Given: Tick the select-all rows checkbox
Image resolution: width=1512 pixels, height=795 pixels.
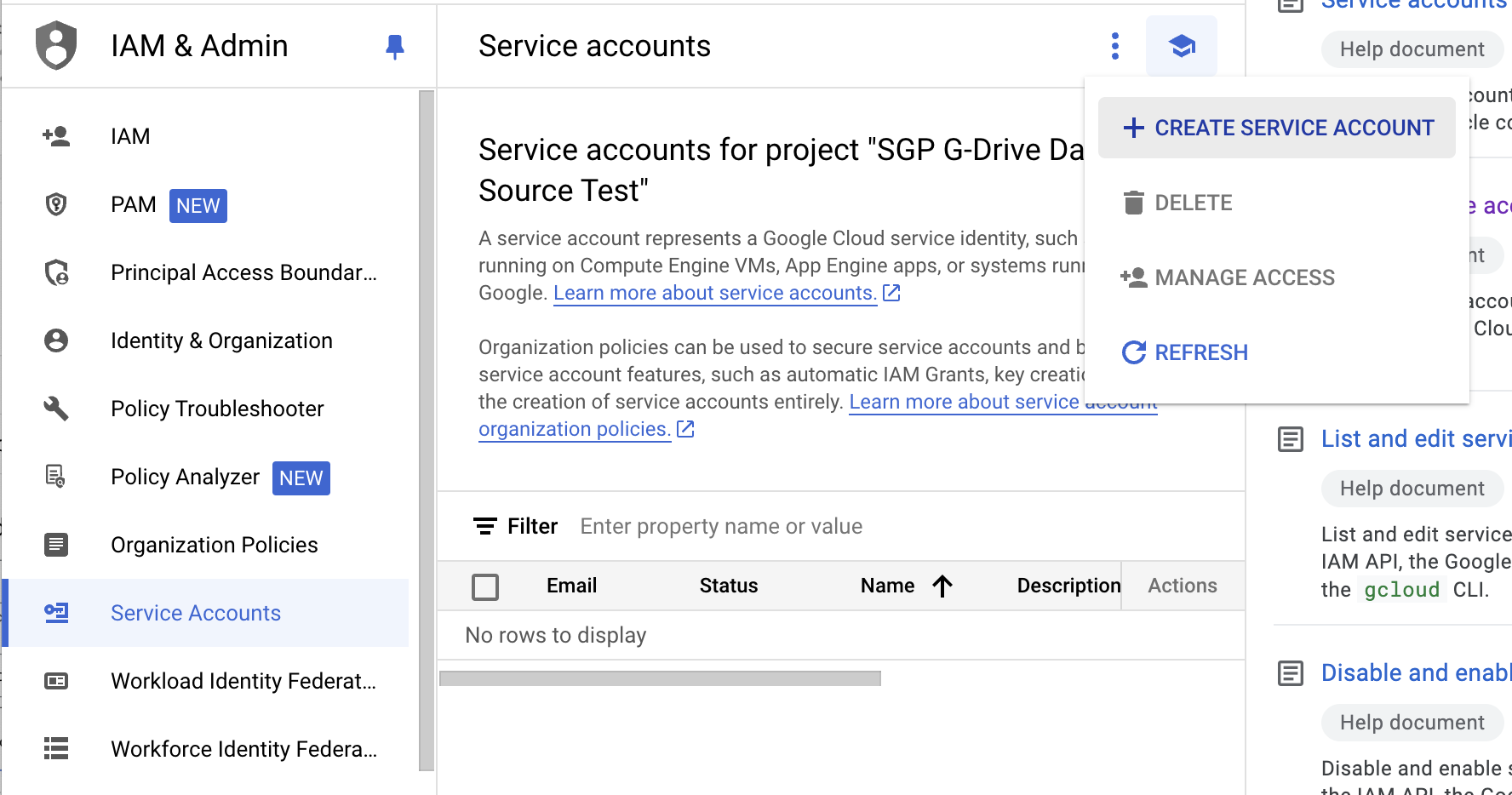Looking at the screenshot, I should [485, 586].
